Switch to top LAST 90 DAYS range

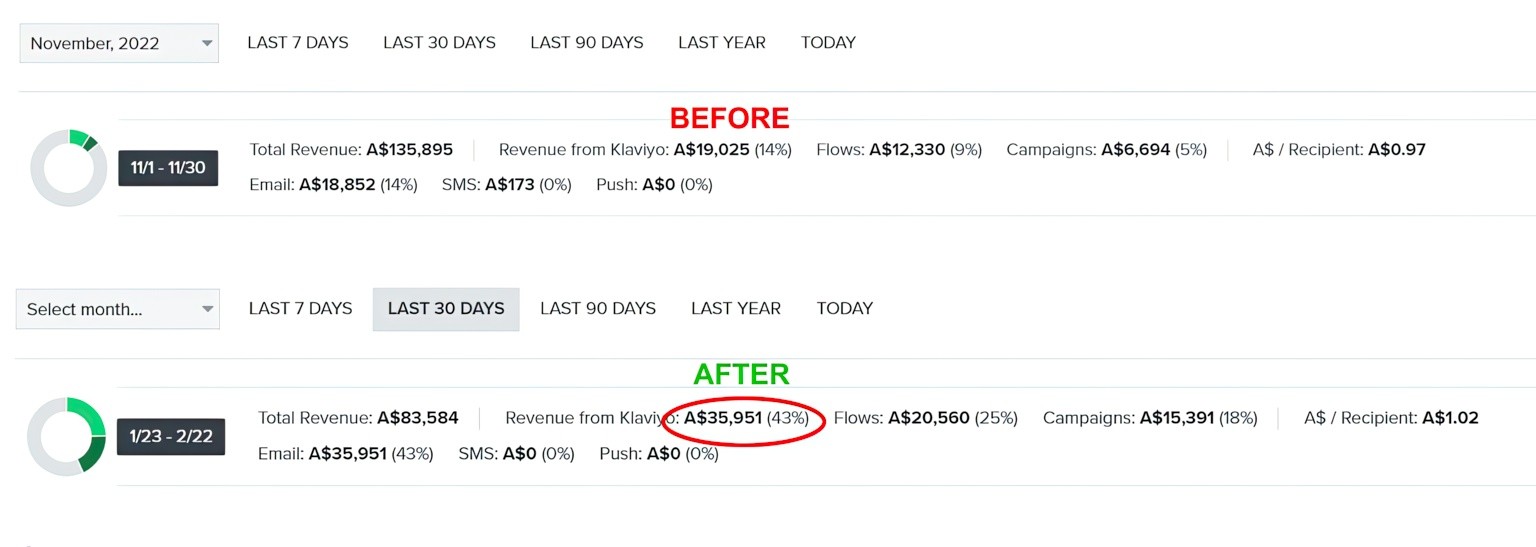(587, 43)
